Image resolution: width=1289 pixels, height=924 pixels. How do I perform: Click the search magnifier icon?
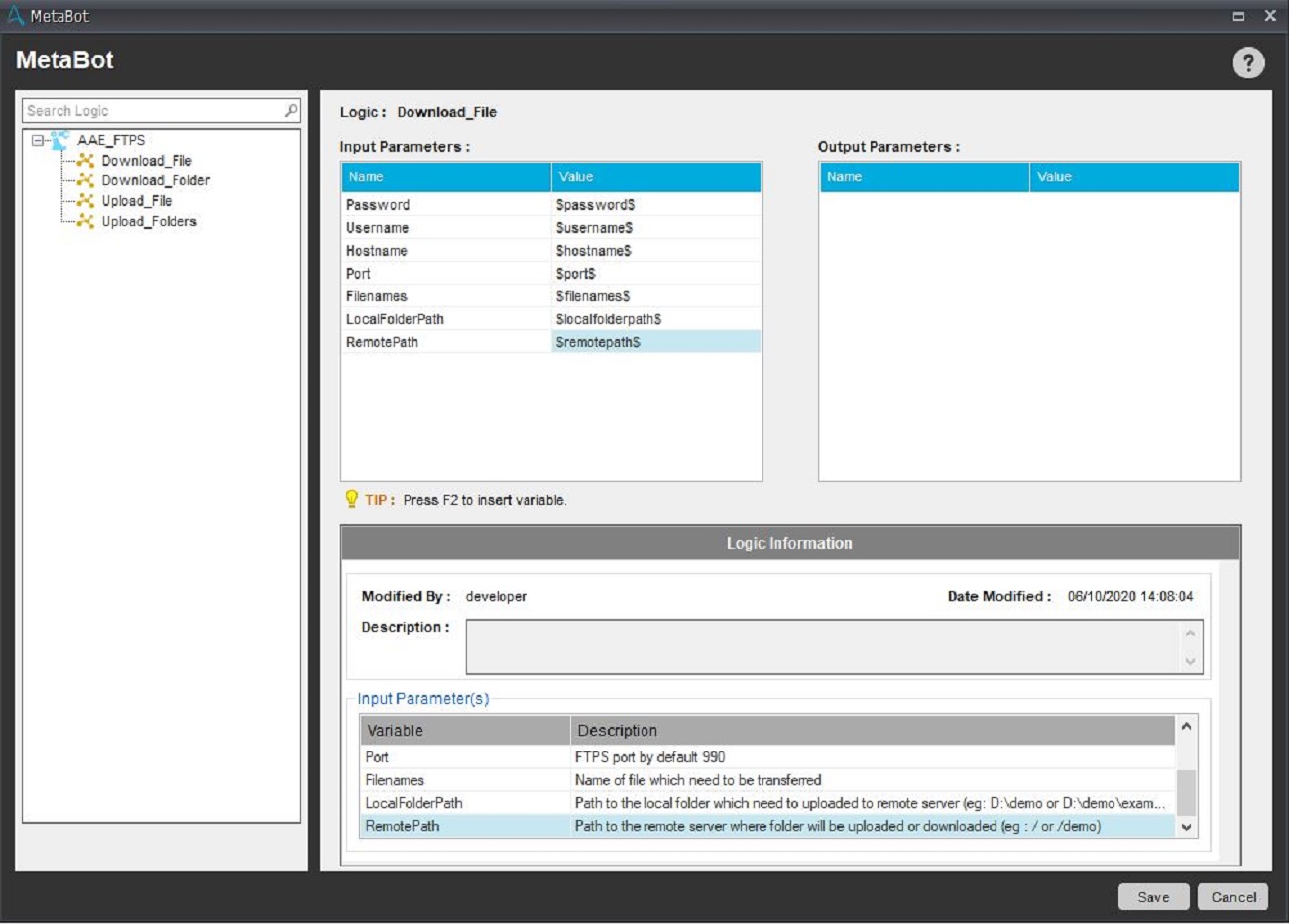pyautogui.click(x=291, y=111)
